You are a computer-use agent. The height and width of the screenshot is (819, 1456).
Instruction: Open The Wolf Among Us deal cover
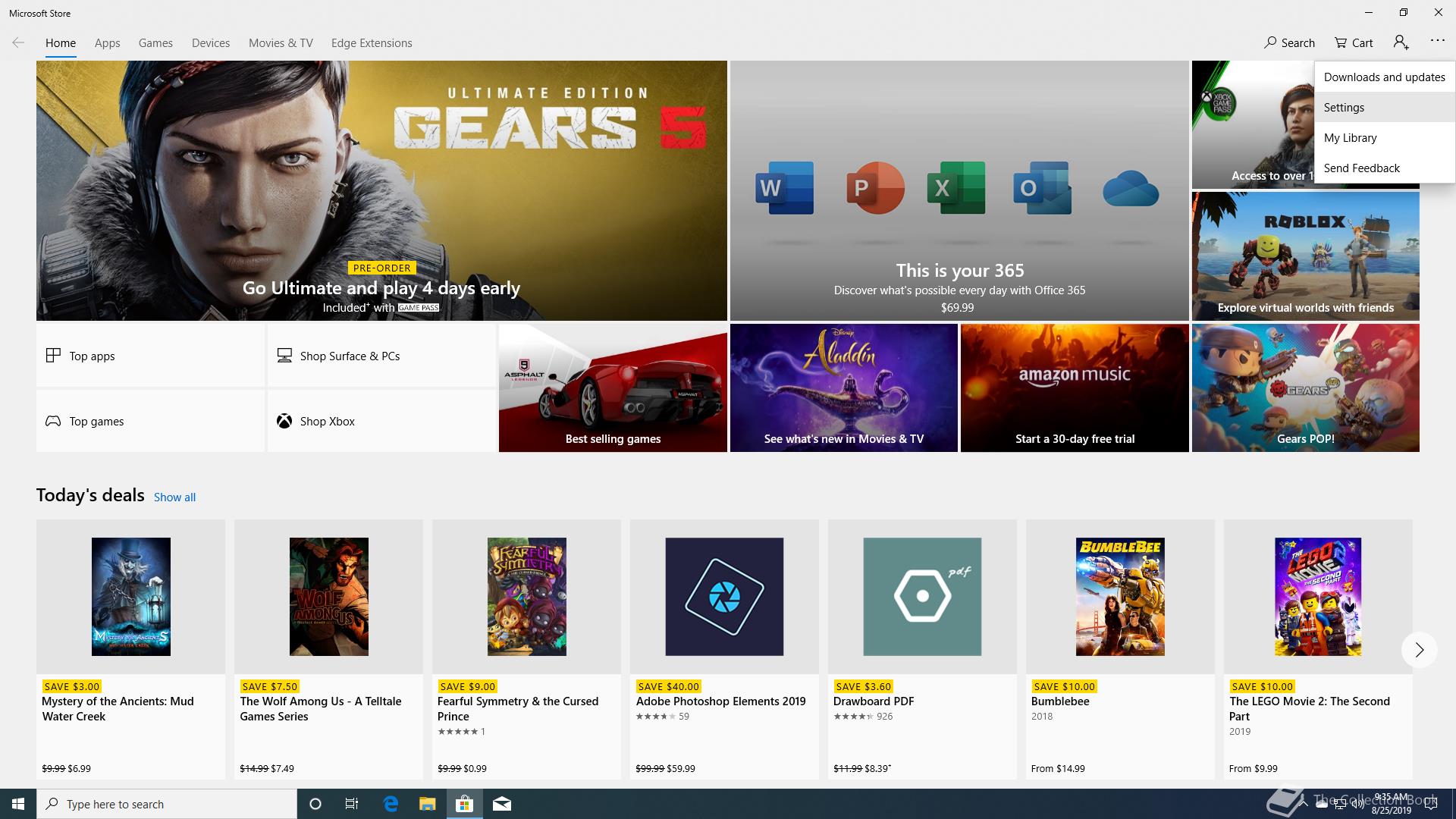(328, 597)
